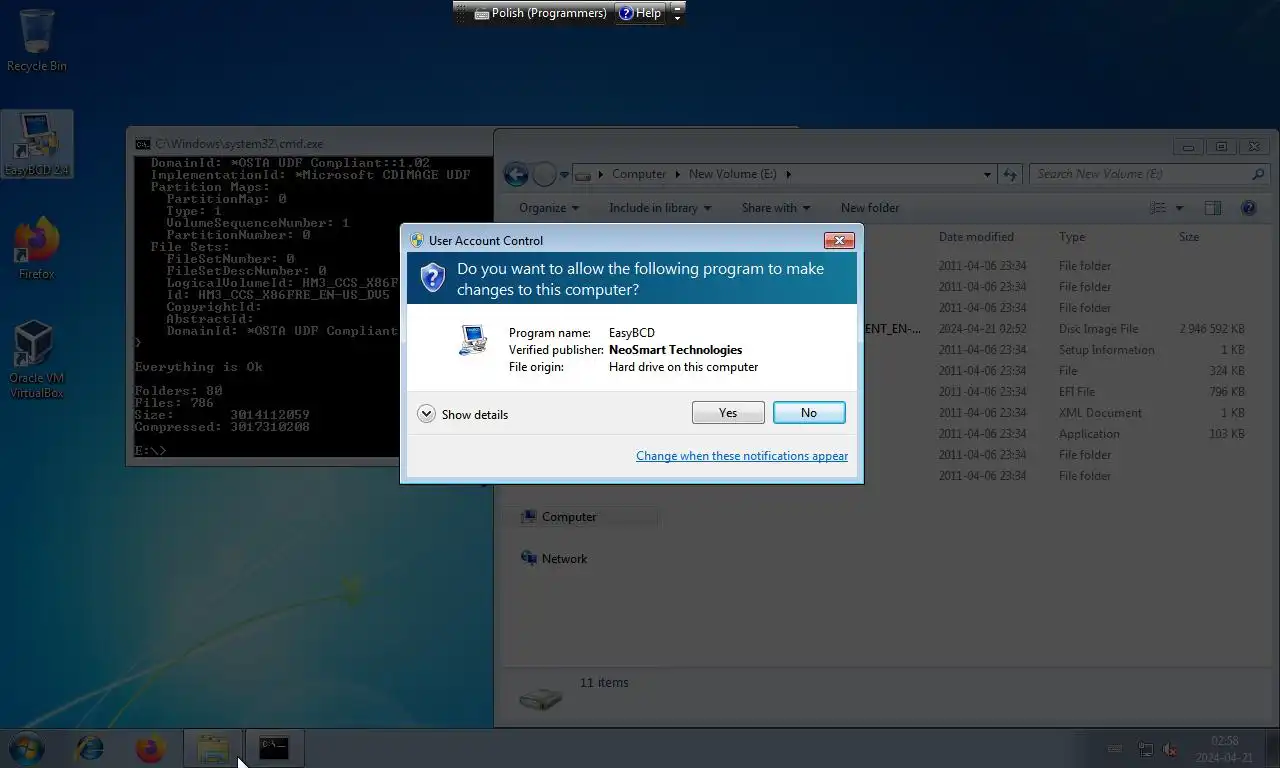The width and height of the screenshot is (1280, 768).
Task: Sort by Type column header
Action: (x=1072, y=237)
